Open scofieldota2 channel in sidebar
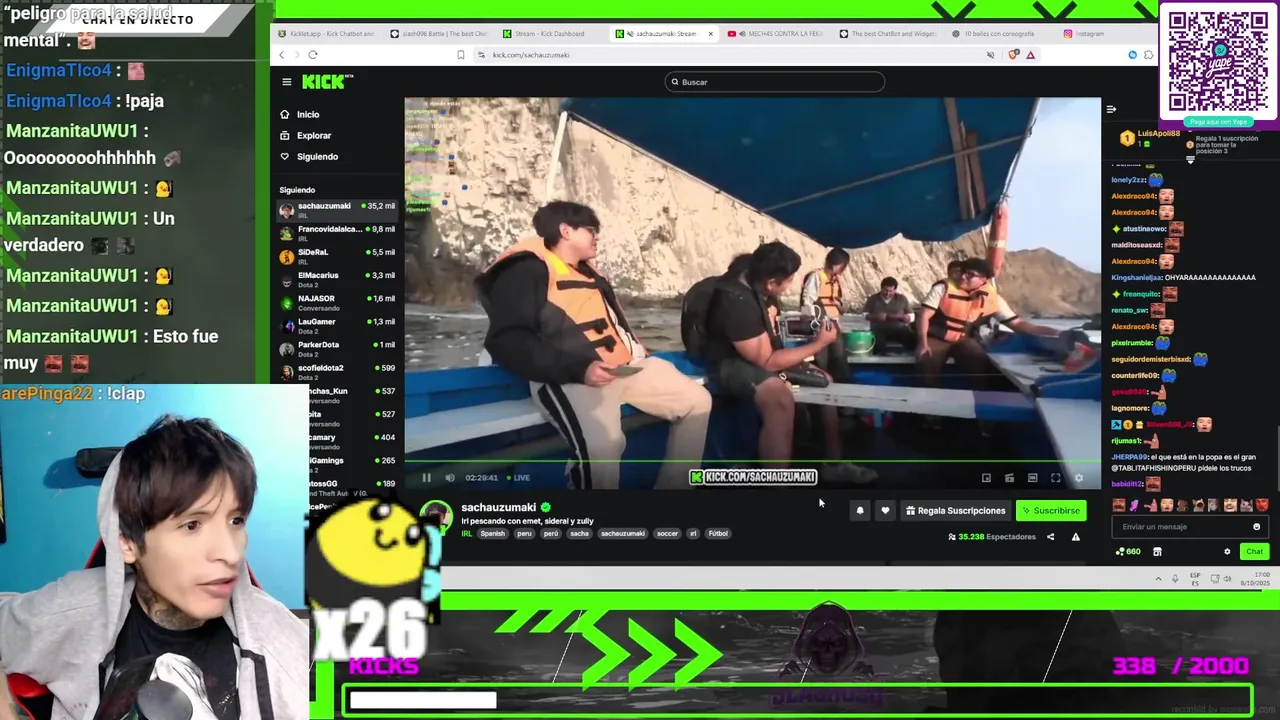This screenshot has width=1280, height=720. [338, 371]
